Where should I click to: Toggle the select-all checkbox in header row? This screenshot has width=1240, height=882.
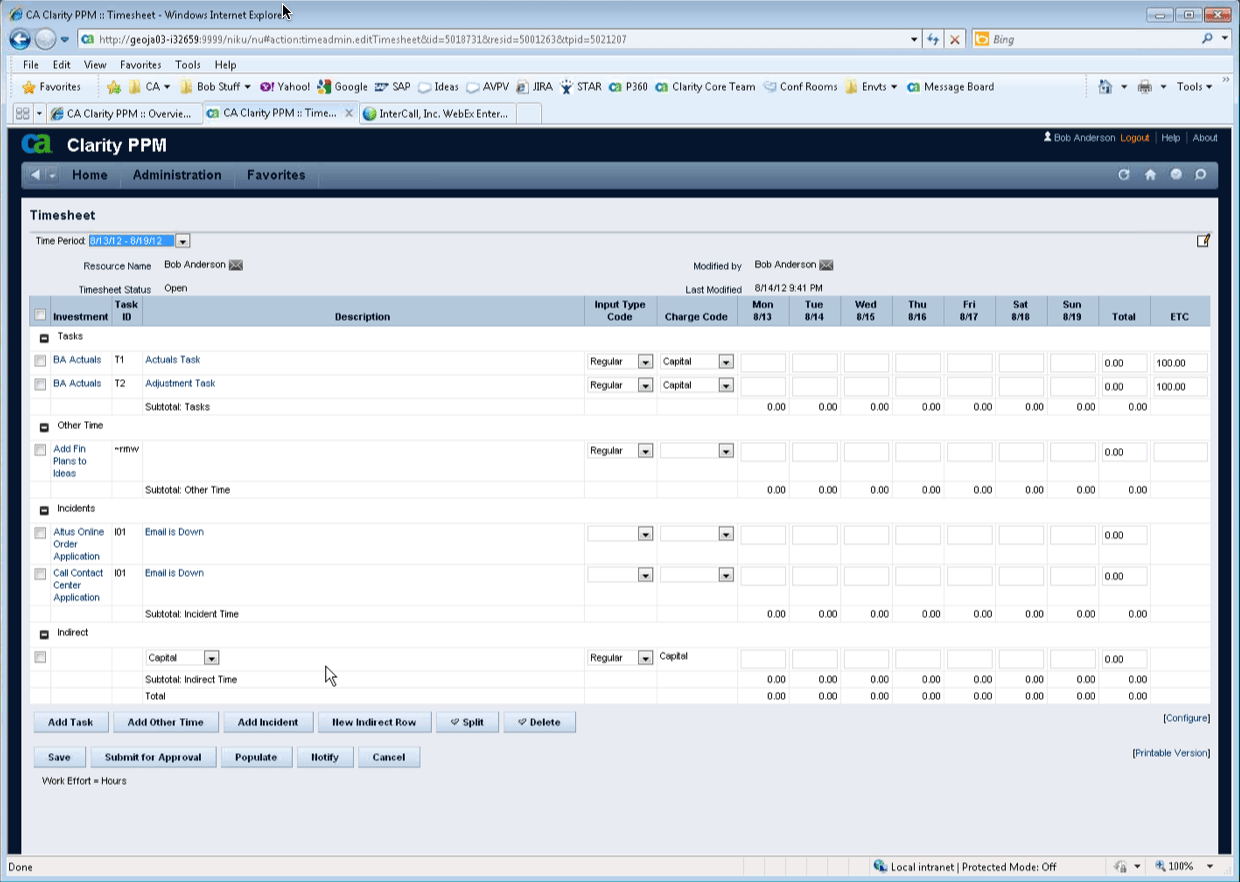pyautogui.click(x=40, y=315)
